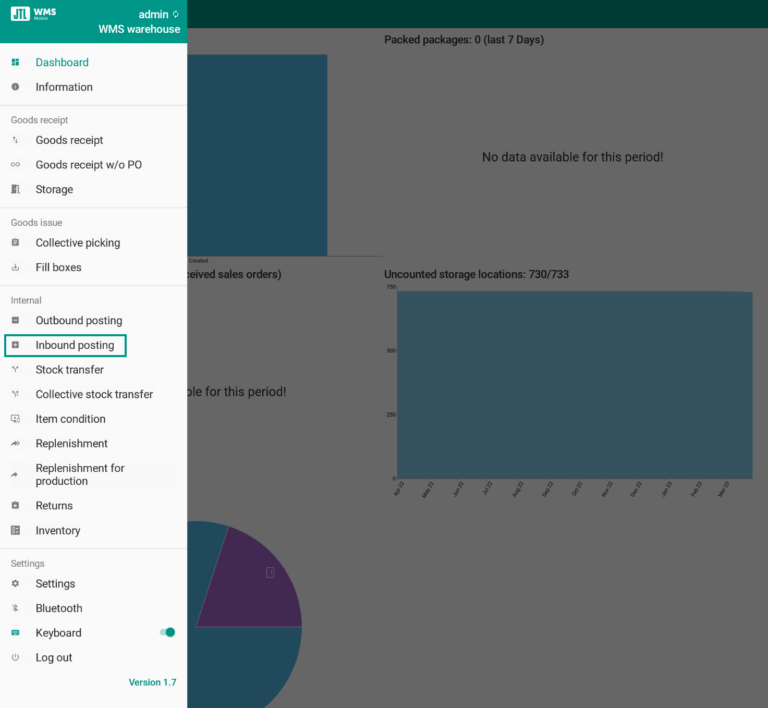768x708 pixels.
Task: Click the Replenishment arrow icon
Action: click(15, 443)
